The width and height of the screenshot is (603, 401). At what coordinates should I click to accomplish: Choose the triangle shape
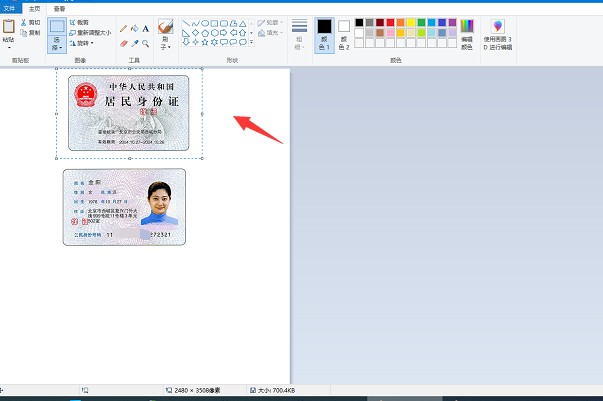tap(243, 23)
